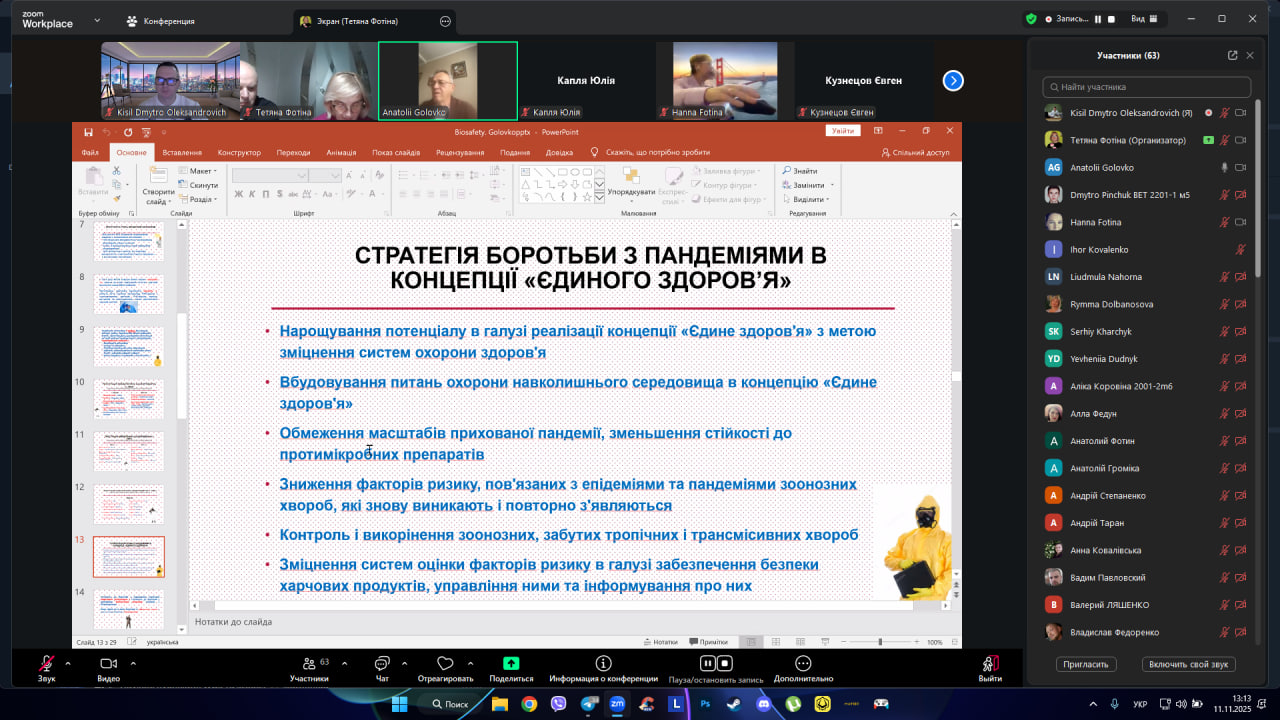The height and width of the screenshot is (720, 1280).
Task: Turn on camera with the Видео button
Action: [x=108, y=664]
